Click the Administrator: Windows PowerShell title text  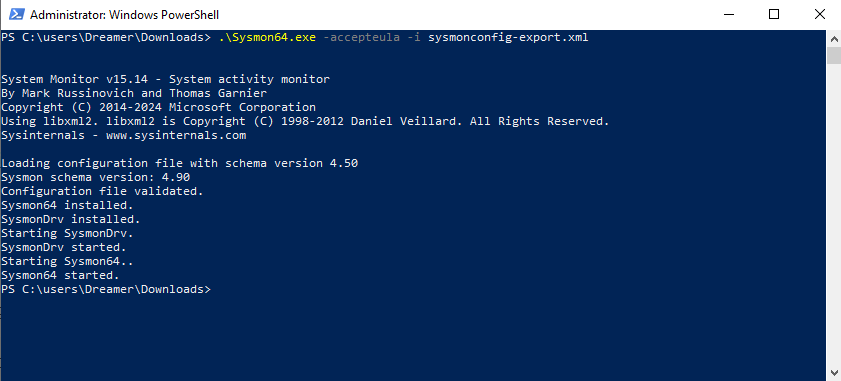point(124,15)
